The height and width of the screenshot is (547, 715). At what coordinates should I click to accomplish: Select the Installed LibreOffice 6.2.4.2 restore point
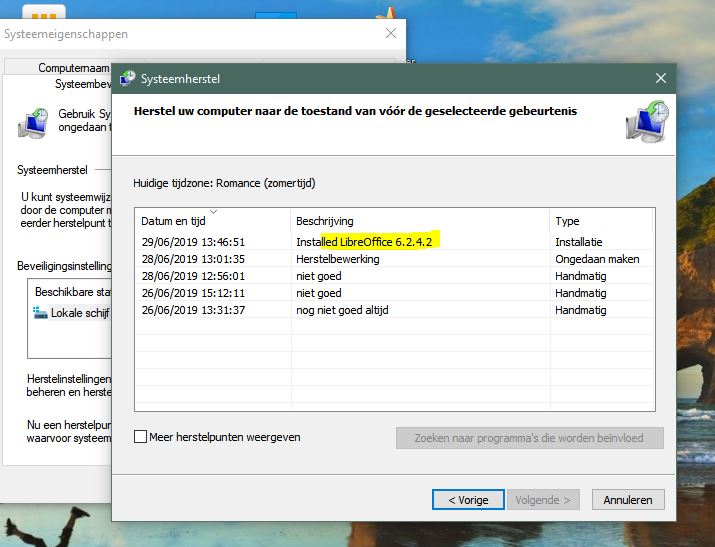point(364,242)
